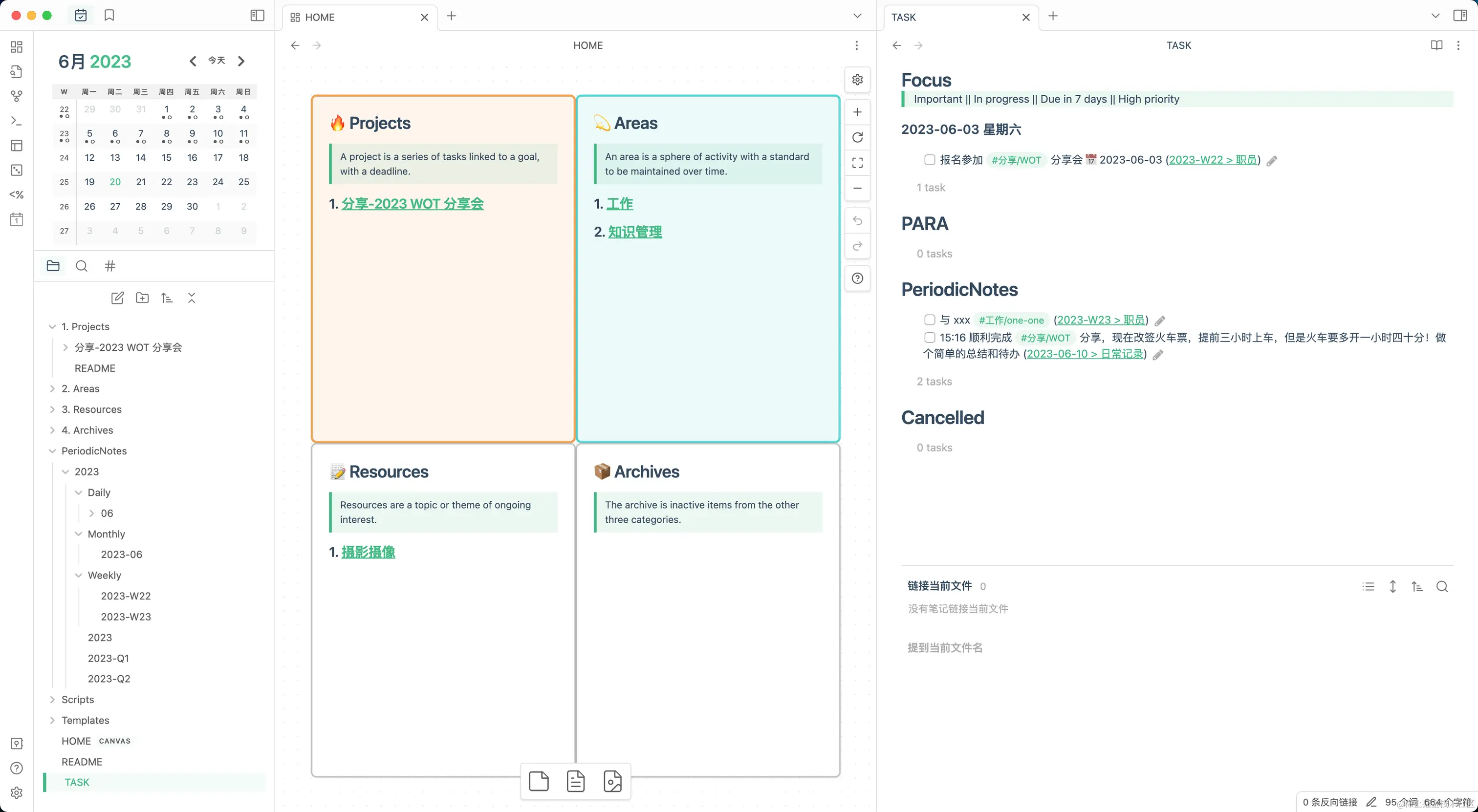Add media card from bottom canvas toolbar
The width and height of the screenshot is (1478, 812).
pos(612,781)
